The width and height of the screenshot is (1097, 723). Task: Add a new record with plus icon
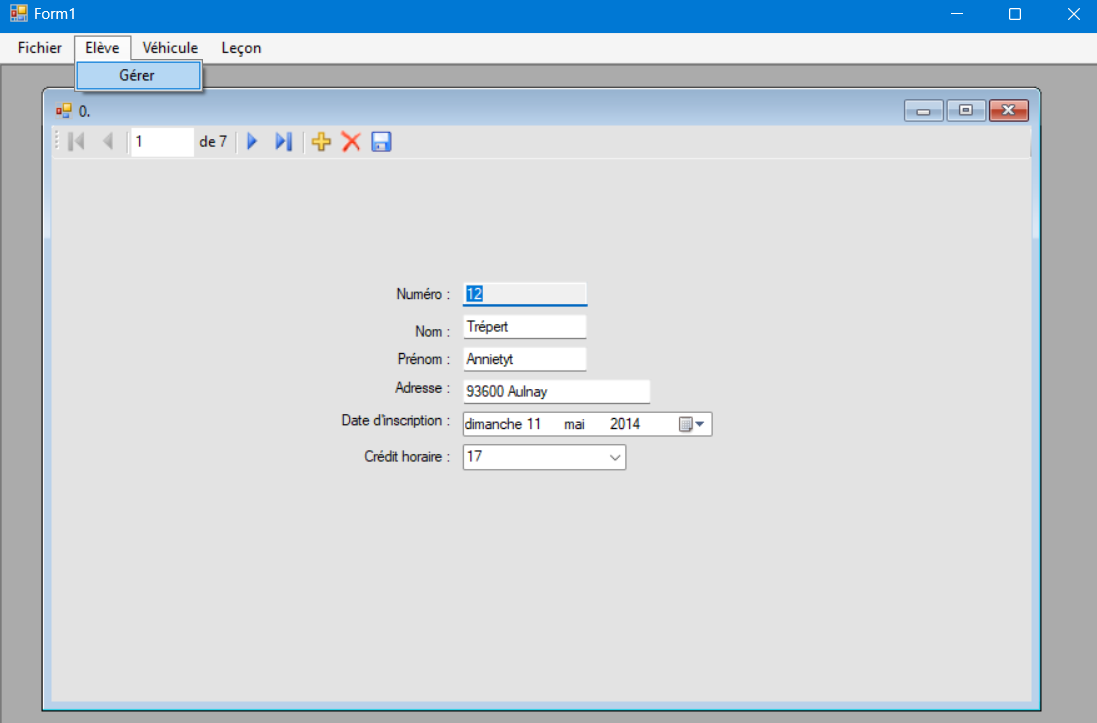click(321, 142)
